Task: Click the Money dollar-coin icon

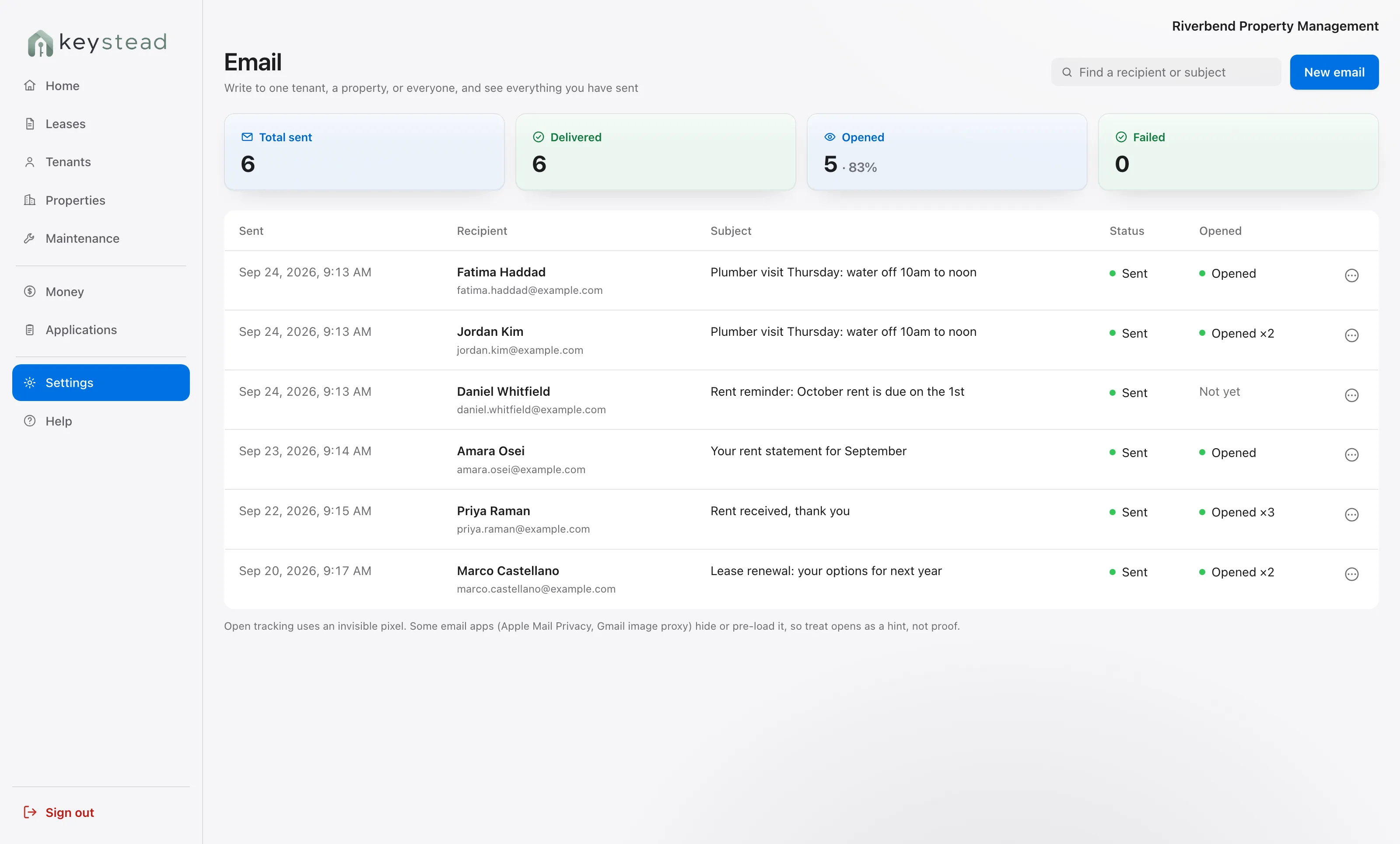Action: tap(30, 291)
